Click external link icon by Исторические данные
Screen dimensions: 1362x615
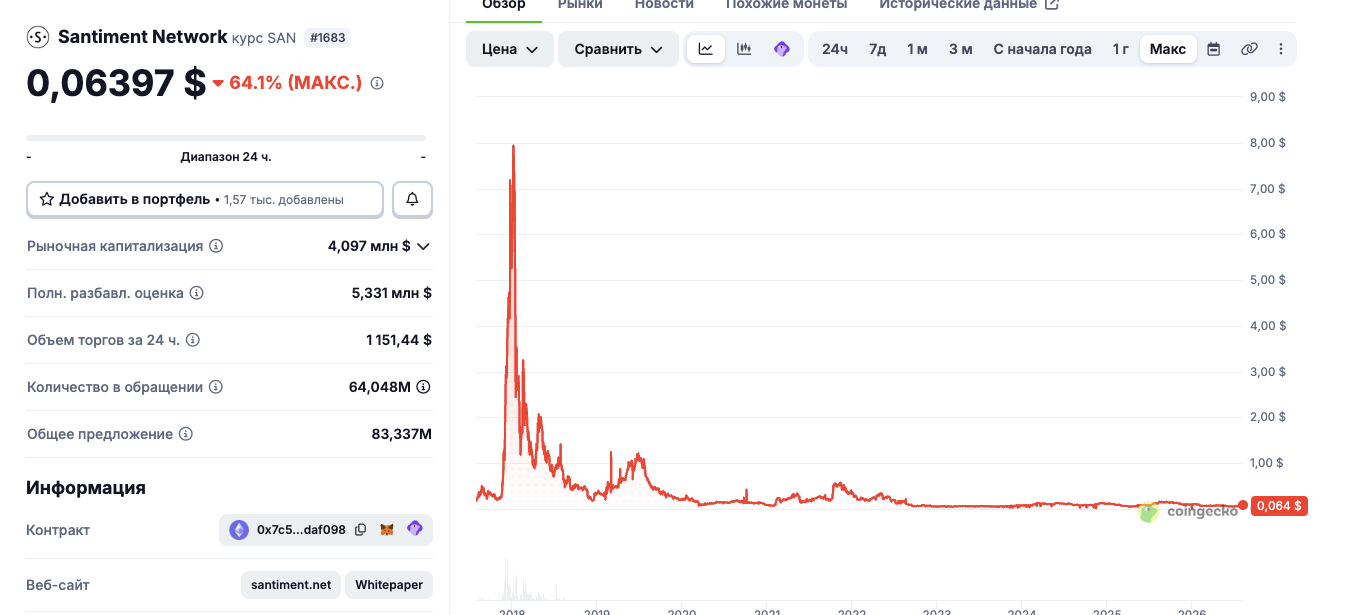[x=1052, y=4]
